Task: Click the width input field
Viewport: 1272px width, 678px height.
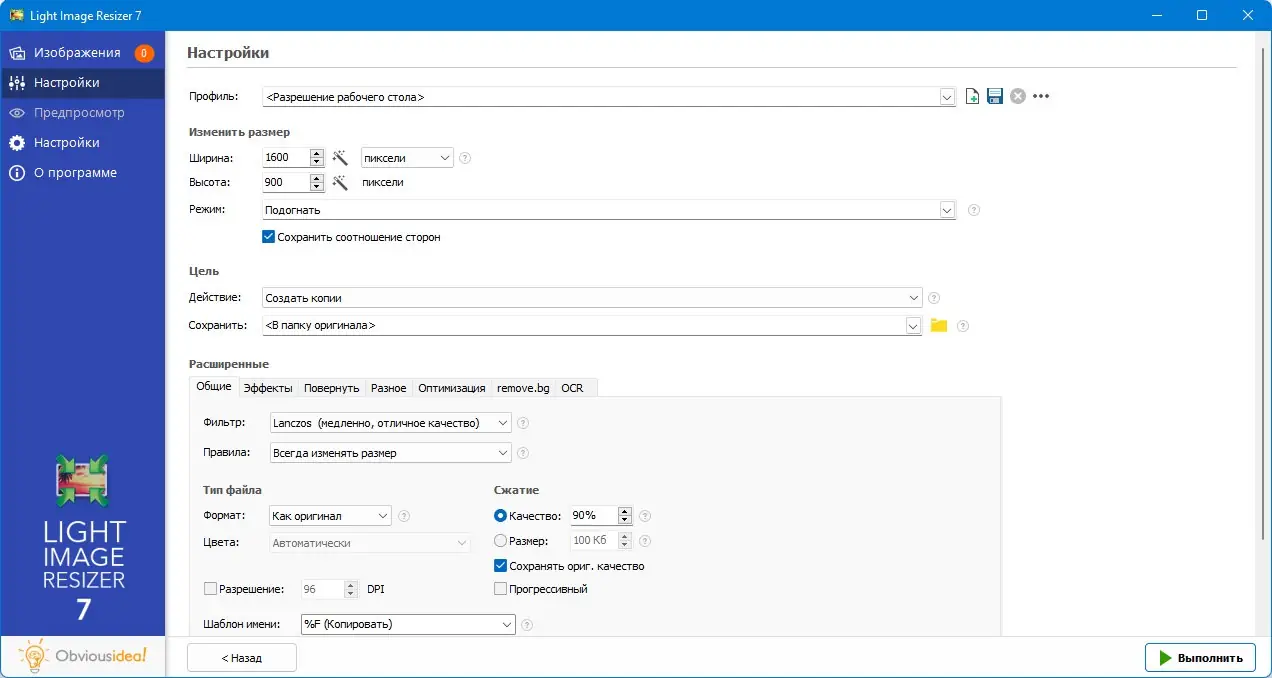Action: [x=285, y=157]
